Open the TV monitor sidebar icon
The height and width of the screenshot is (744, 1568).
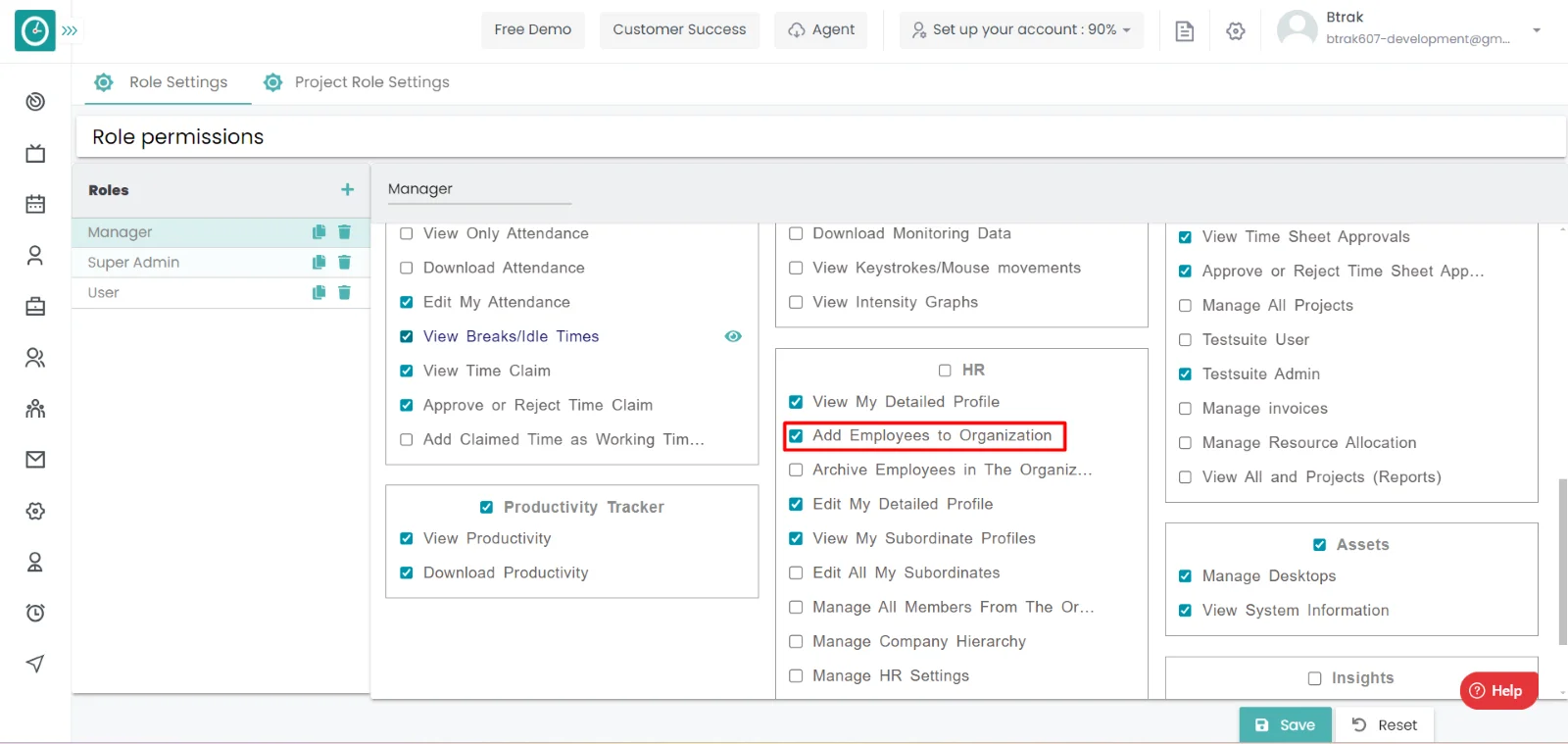pyautogui.click(x=35, y=153)
